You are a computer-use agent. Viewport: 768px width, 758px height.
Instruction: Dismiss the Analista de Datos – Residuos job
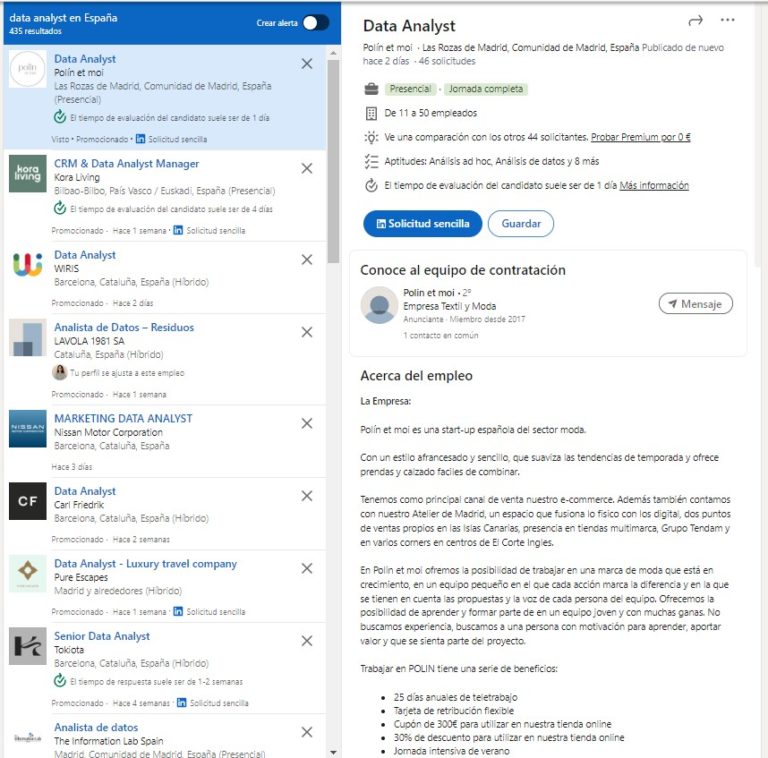click(307, 332)
